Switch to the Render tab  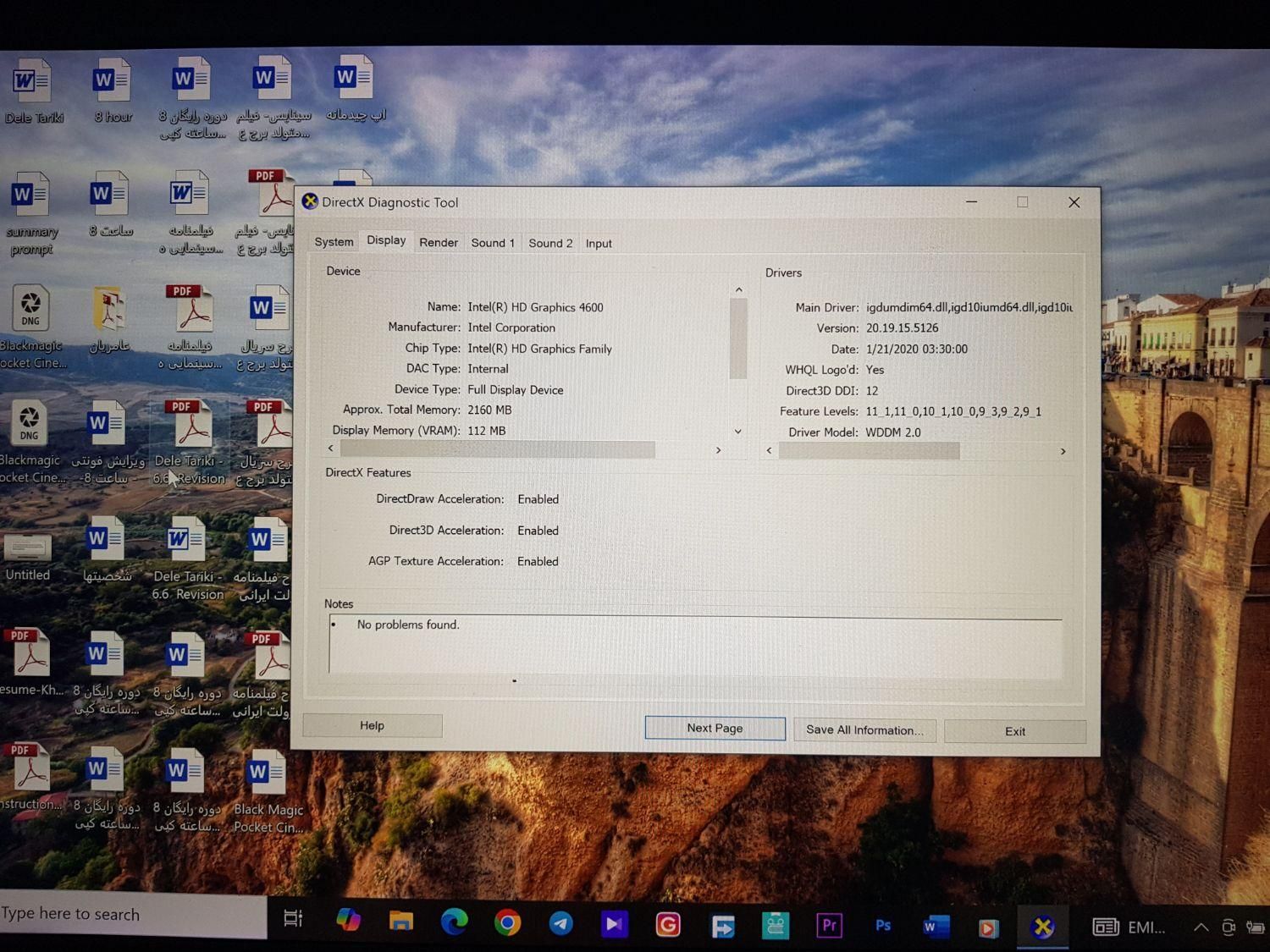click(x=438, y=243)
